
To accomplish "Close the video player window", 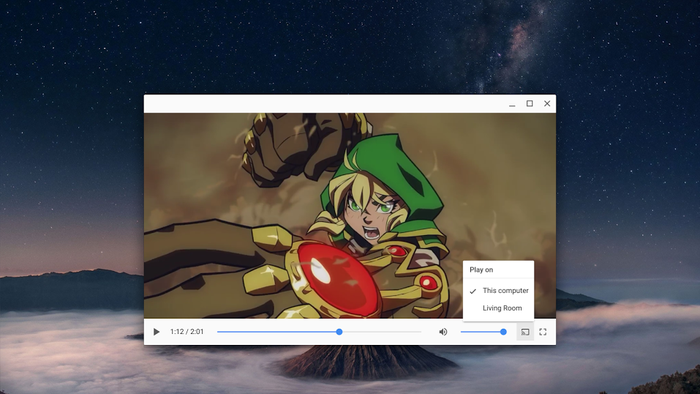I will [x=547, y=104].
